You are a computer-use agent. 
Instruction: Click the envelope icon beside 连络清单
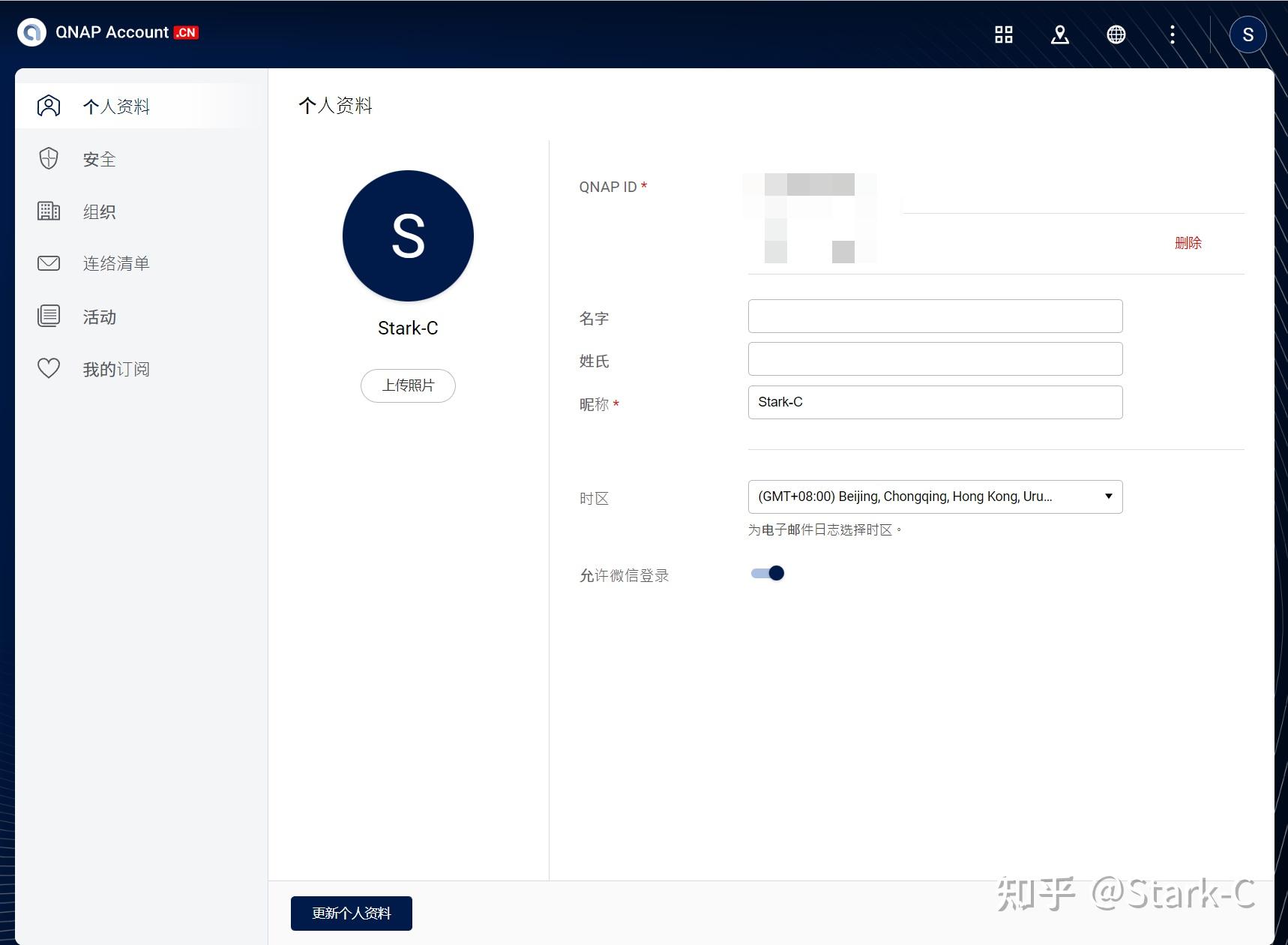pos(48,263)
